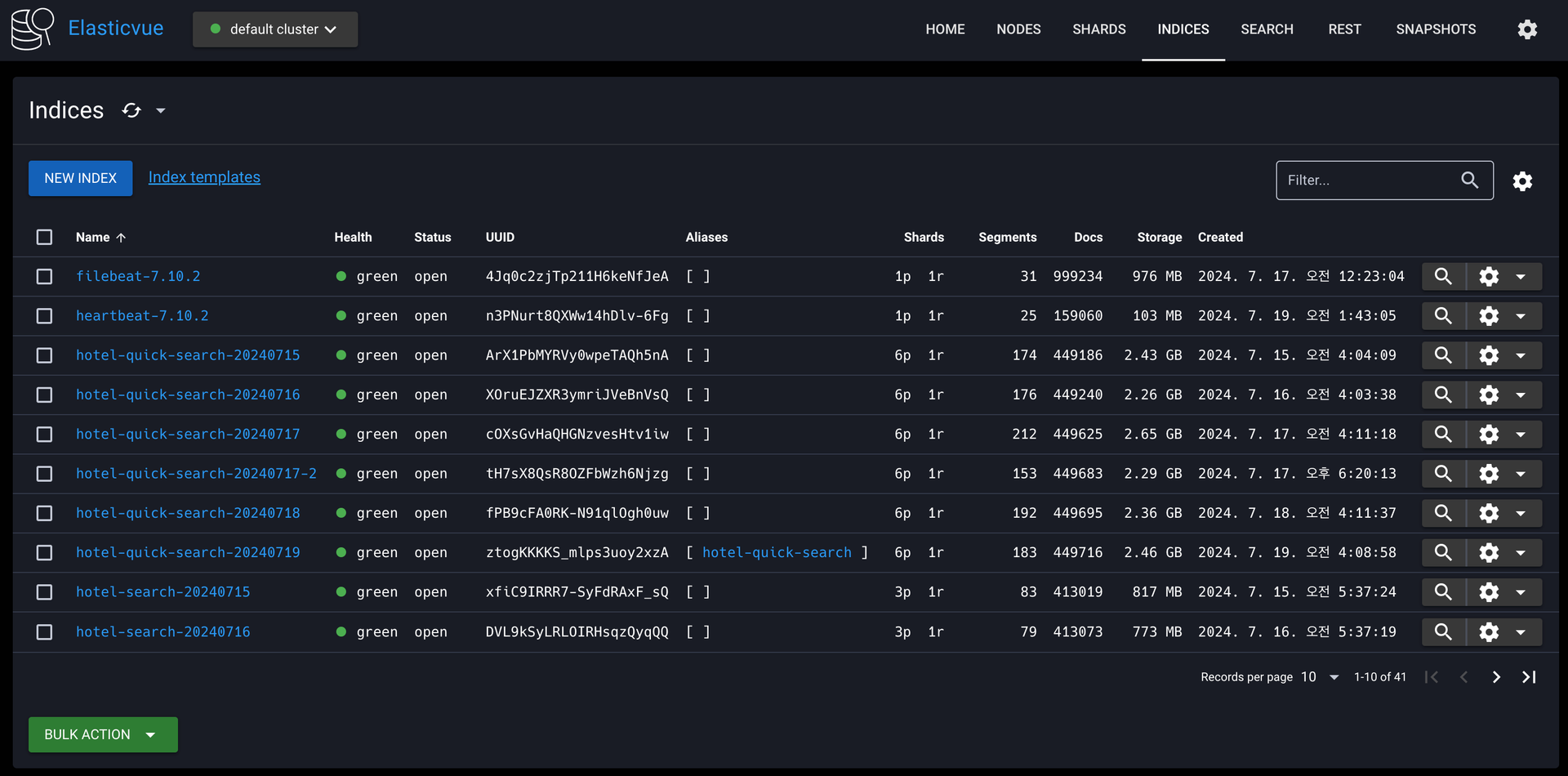Expand auto-refresh options arrow next to reload
This screenshot has height=776, width=1568.
pos(161,110)
